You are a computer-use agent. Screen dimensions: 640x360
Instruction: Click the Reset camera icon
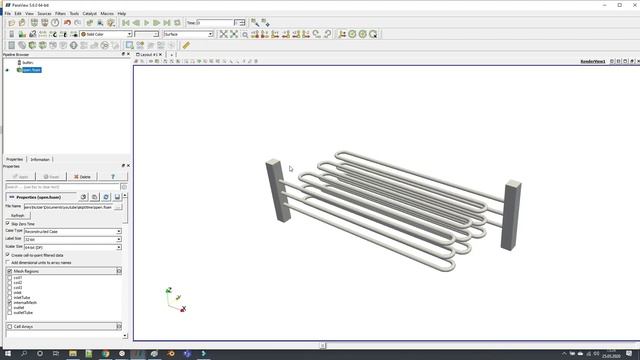(x=223, y=34)
